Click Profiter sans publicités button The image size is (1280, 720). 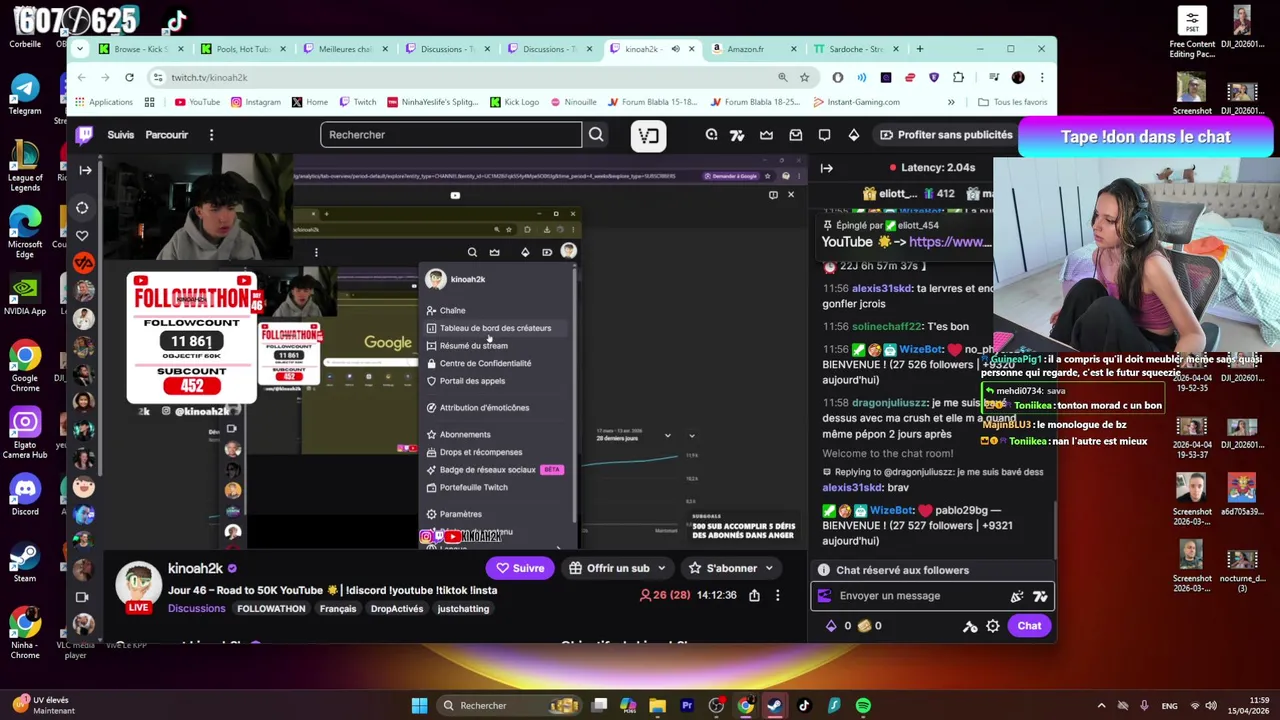tap(946, 135)
